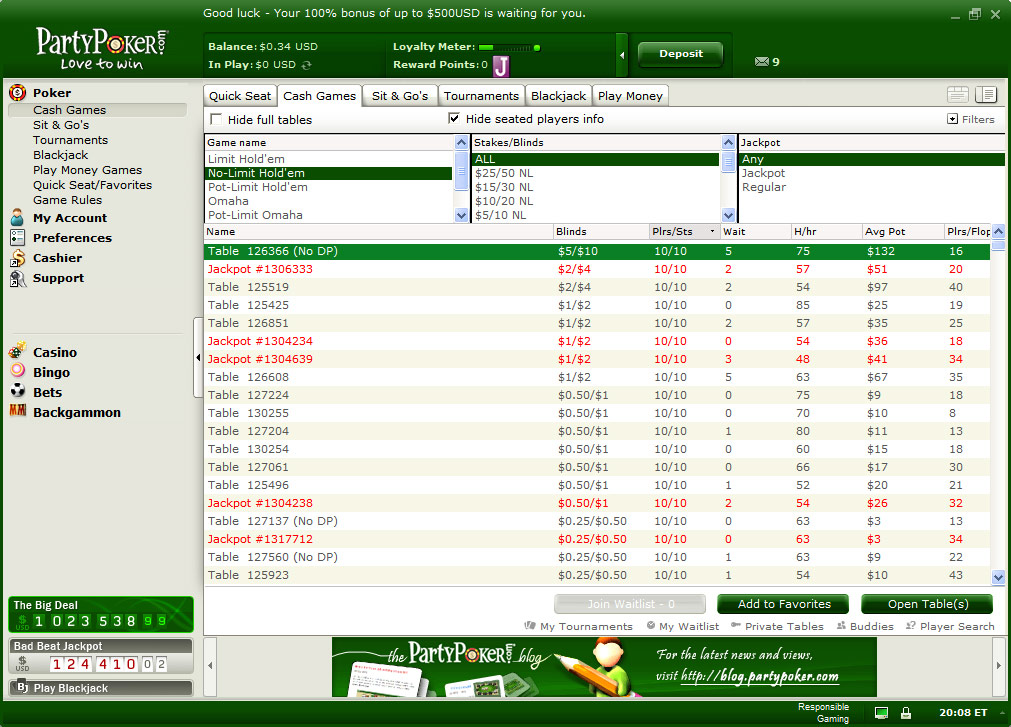Collapse the left sidebar arrow handle
Image resolution: width=1011 pixels, height=727 pixels.
coord(198,358)
